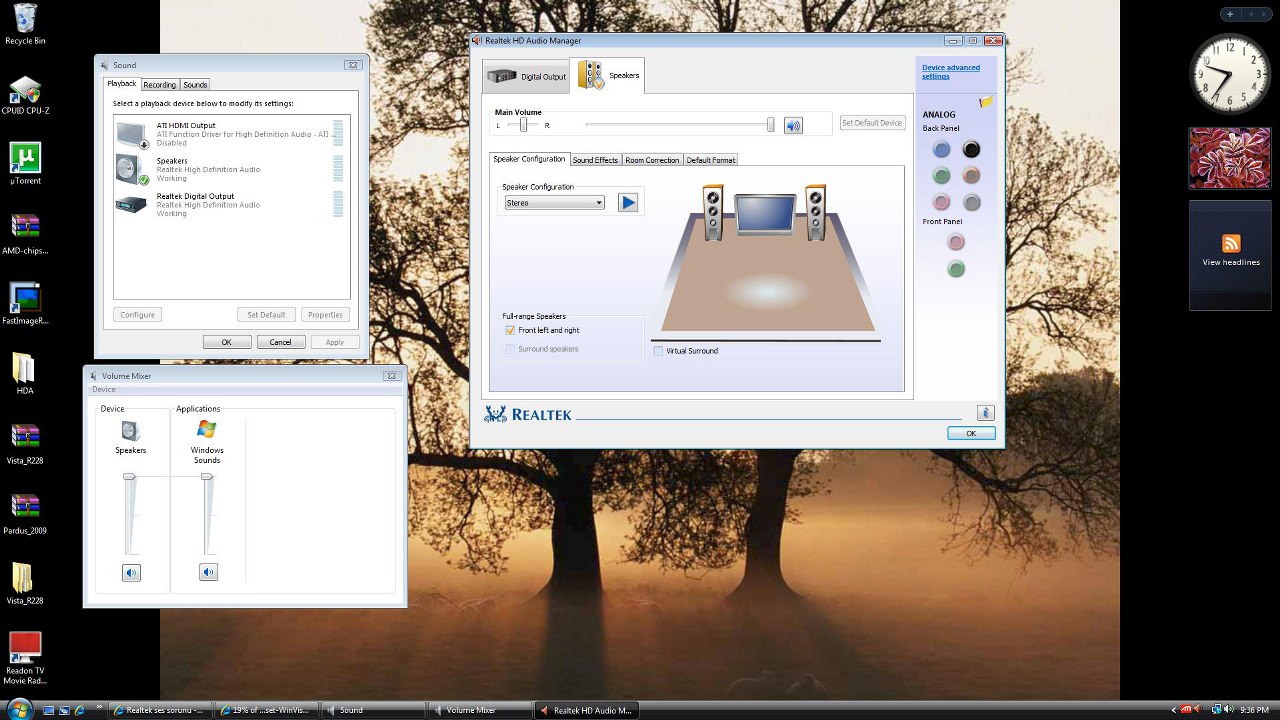Image resolution: width=1280 pixels, height=720 pixels.
Task: Click Set Default Device button
Action: tap(872, 123)
